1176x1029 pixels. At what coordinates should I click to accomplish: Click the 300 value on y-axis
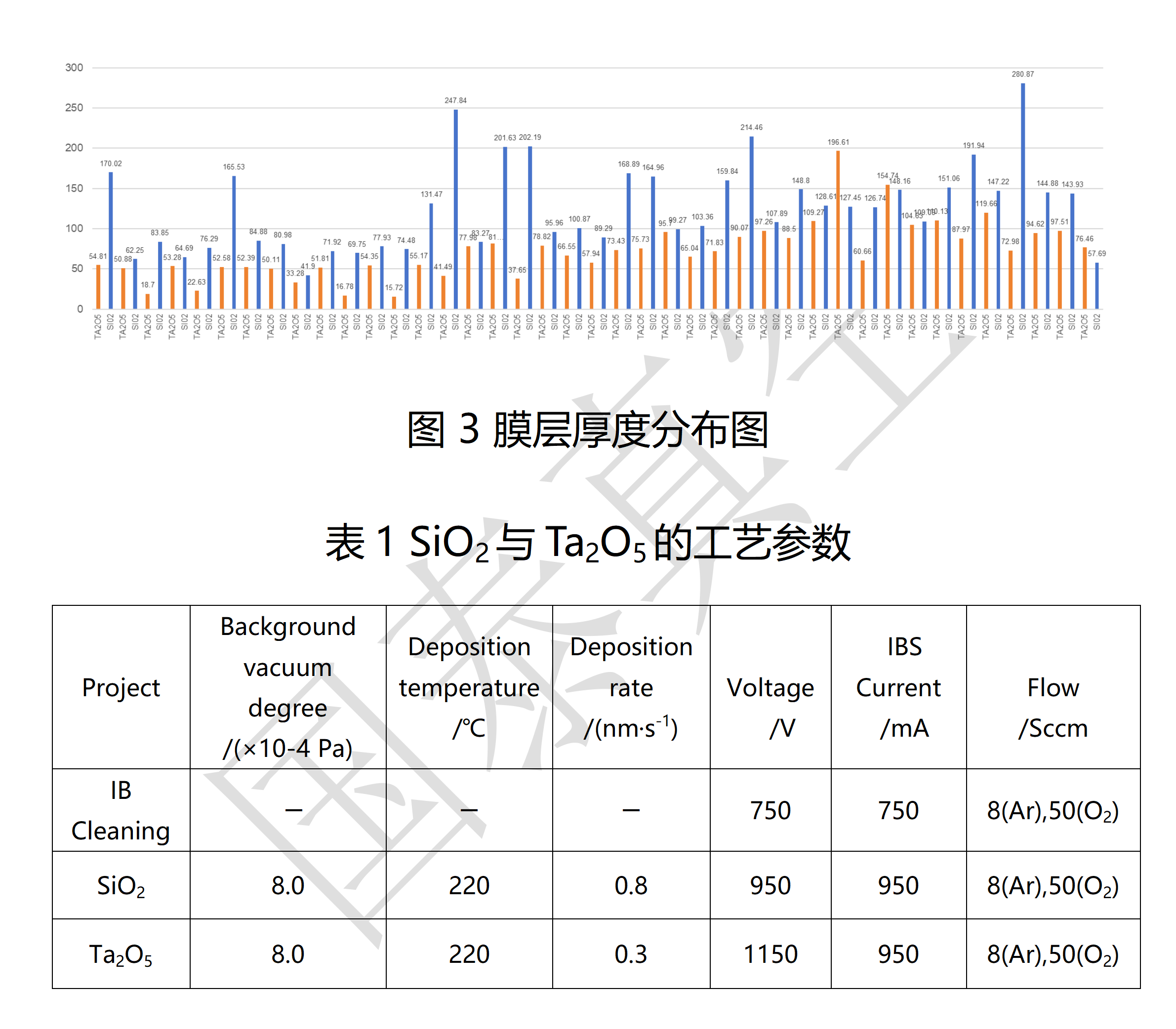point(74,68)
